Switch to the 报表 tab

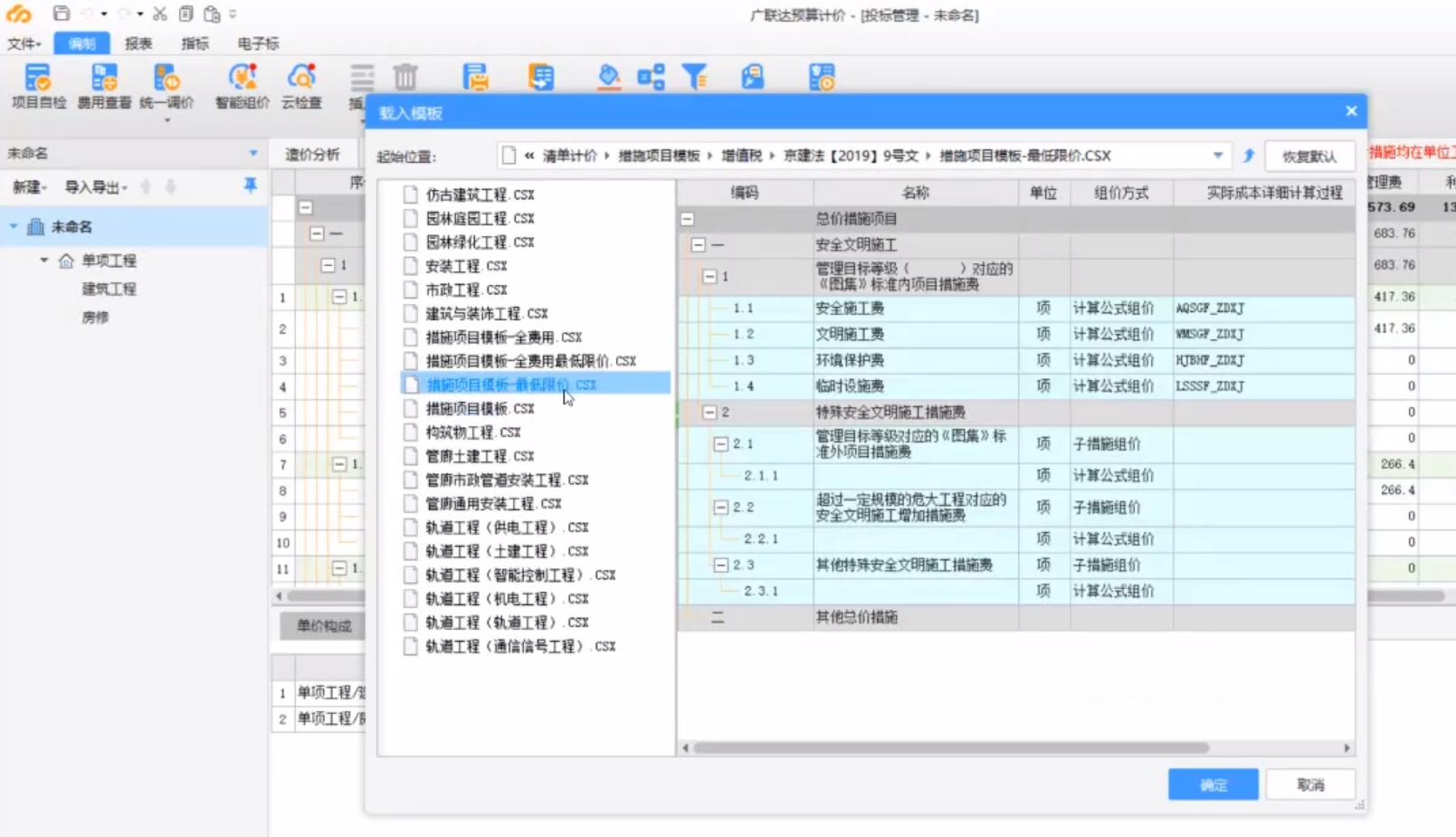click(138, 43)
